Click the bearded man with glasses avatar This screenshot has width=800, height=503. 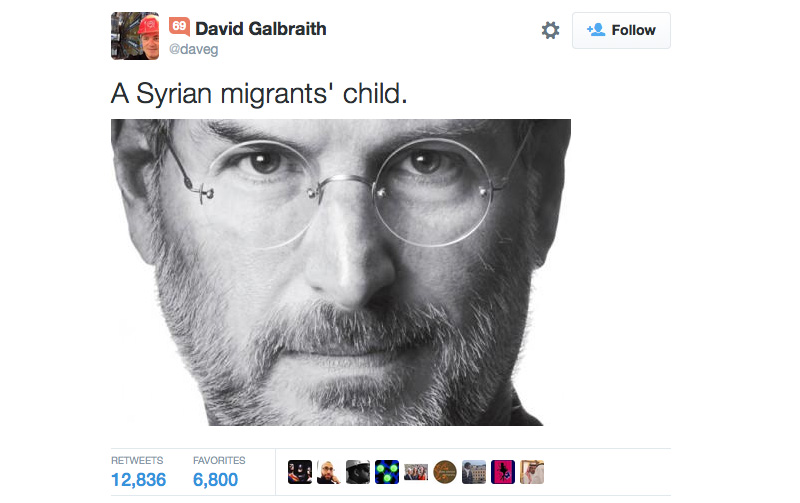[329, 472]
